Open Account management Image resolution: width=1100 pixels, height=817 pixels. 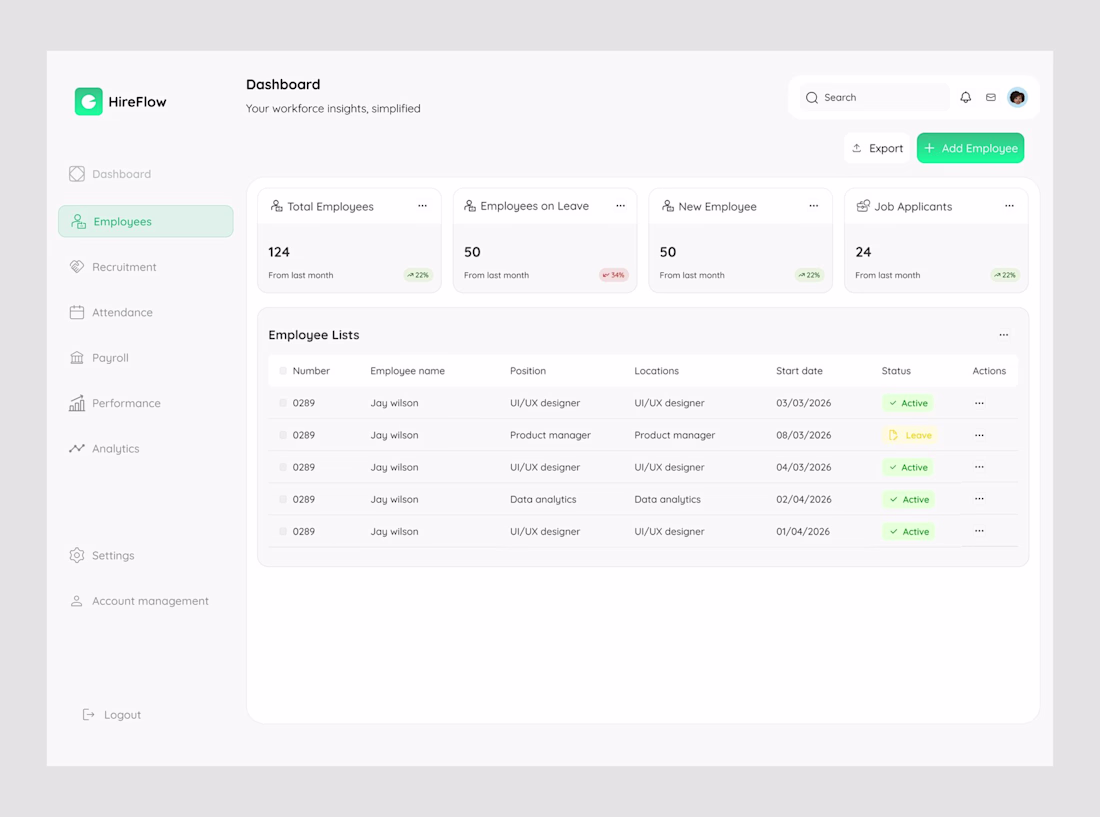click(139, 601)
